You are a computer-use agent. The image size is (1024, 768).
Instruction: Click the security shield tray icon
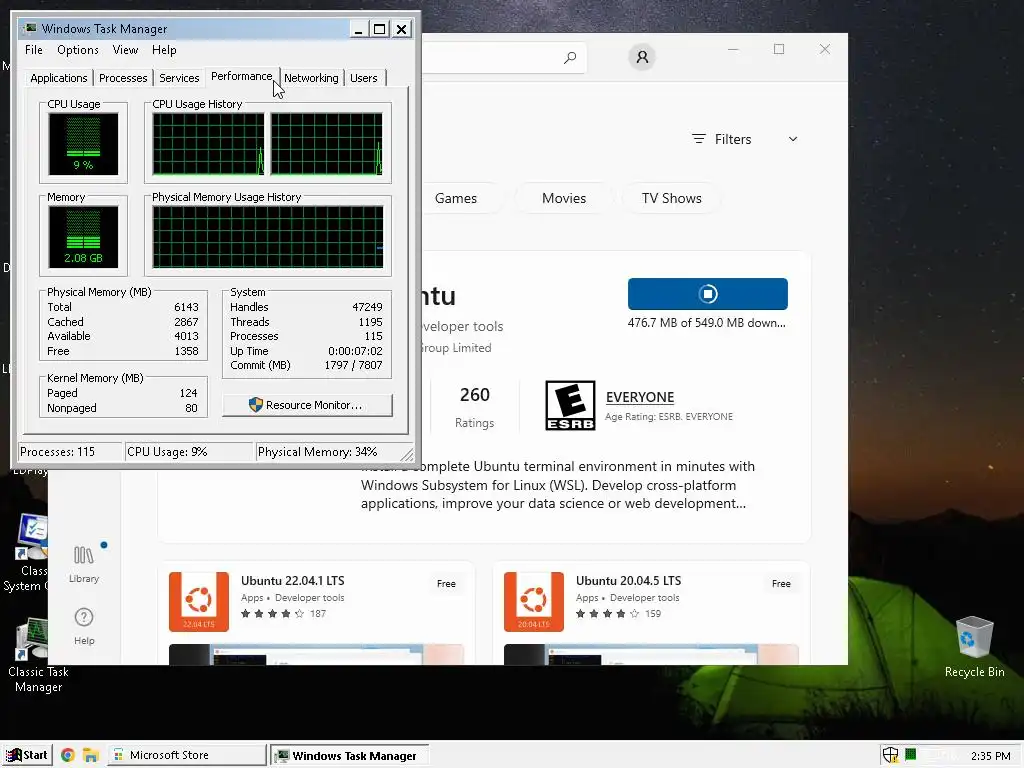tap(890, 755)
